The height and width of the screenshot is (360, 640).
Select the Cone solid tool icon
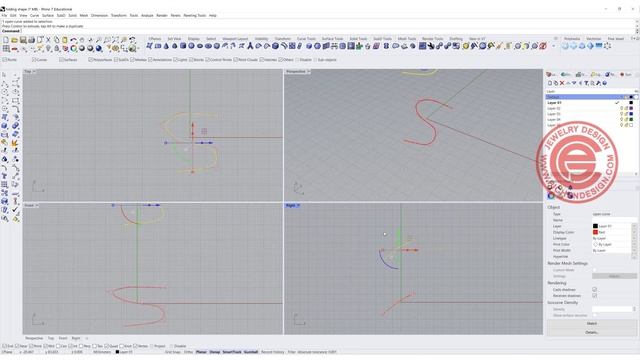[x=166, y=46]
